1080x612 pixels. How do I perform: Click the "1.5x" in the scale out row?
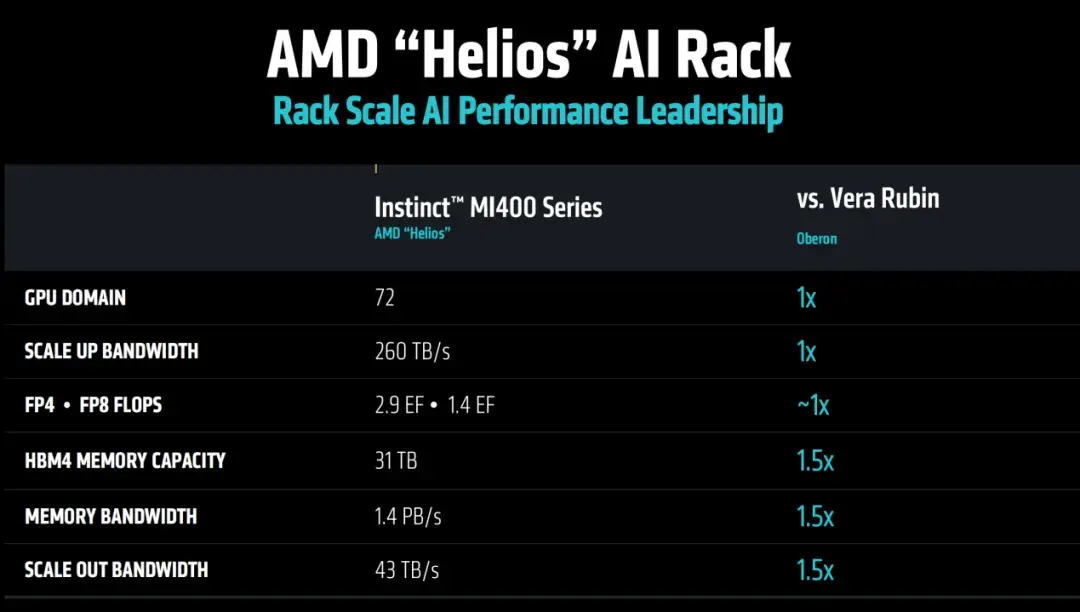(x=815, y=570)
